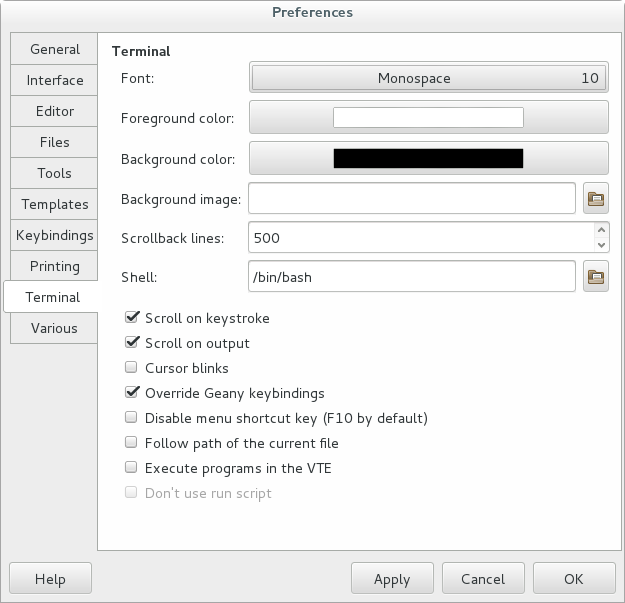
Task: Browse for a background image file
Action: click(596, 199)
